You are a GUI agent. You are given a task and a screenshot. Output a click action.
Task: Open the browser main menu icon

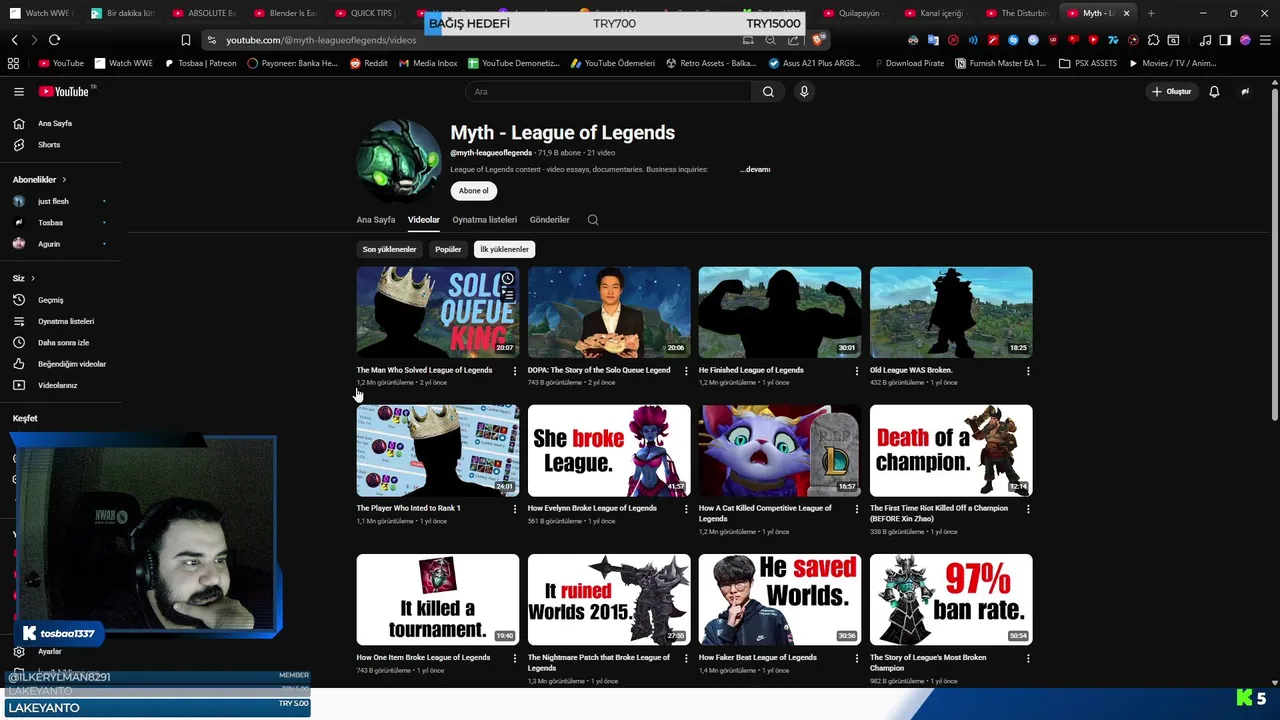tap(1265, 40)
